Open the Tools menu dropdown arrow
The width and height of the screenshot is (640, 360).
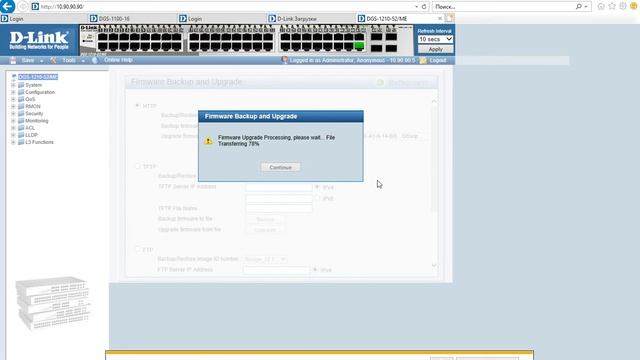click(x=83, y=61)
